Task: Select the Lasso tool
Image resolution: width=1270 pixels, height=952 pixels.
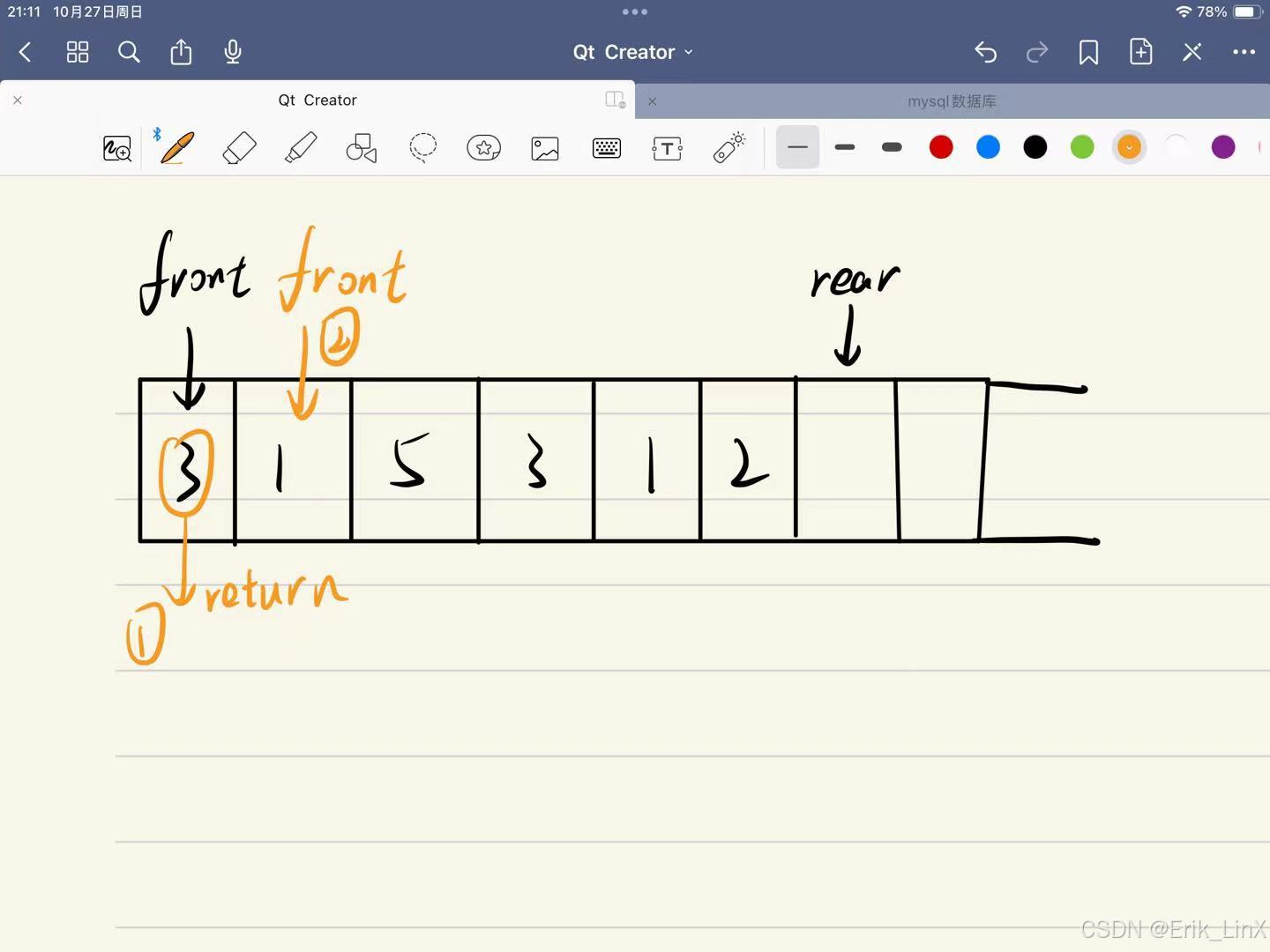Action: [422, 147]
